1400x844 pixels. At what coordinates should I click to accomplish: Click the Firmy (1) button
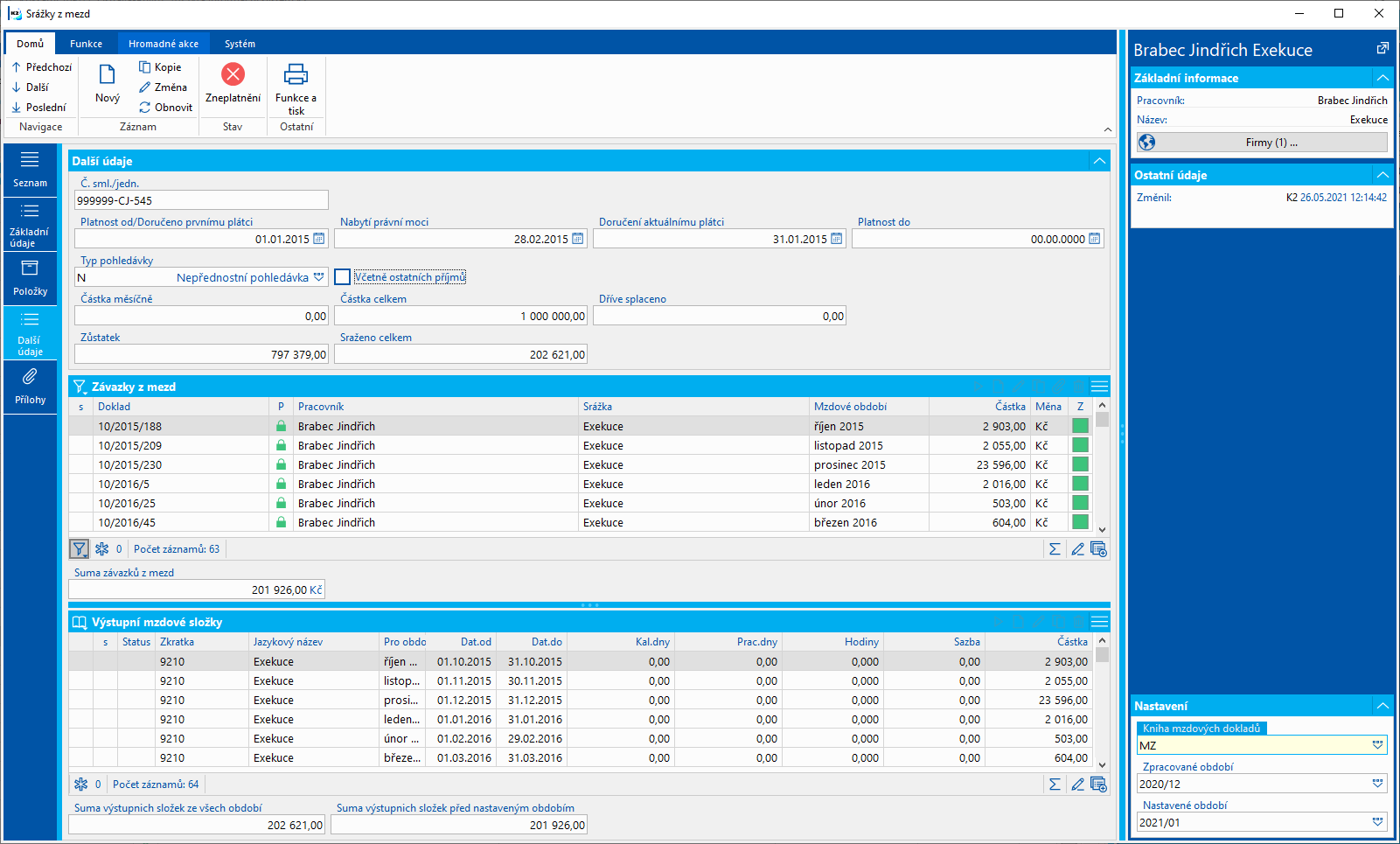click(1262, 143)
